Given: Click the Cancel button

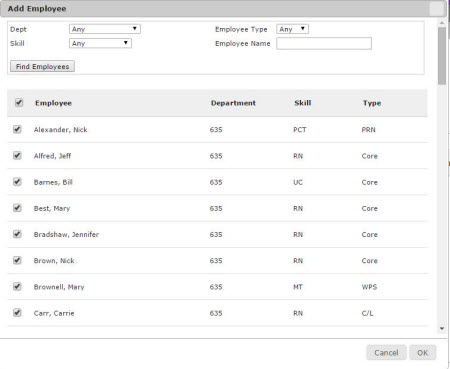Looking at the screenshot, I should (386, 353).
